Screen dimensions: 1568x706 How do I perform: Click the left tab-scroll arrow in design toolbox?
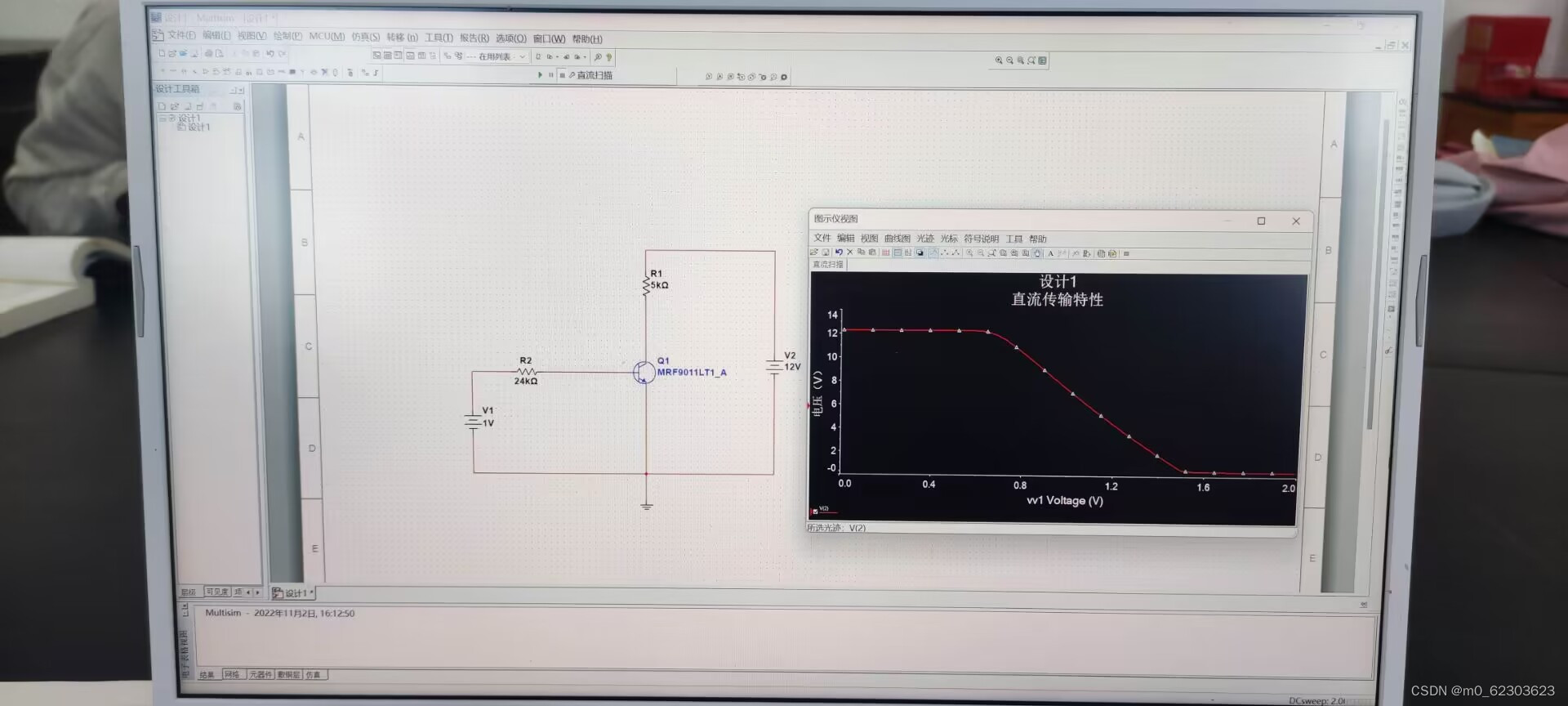248,592
